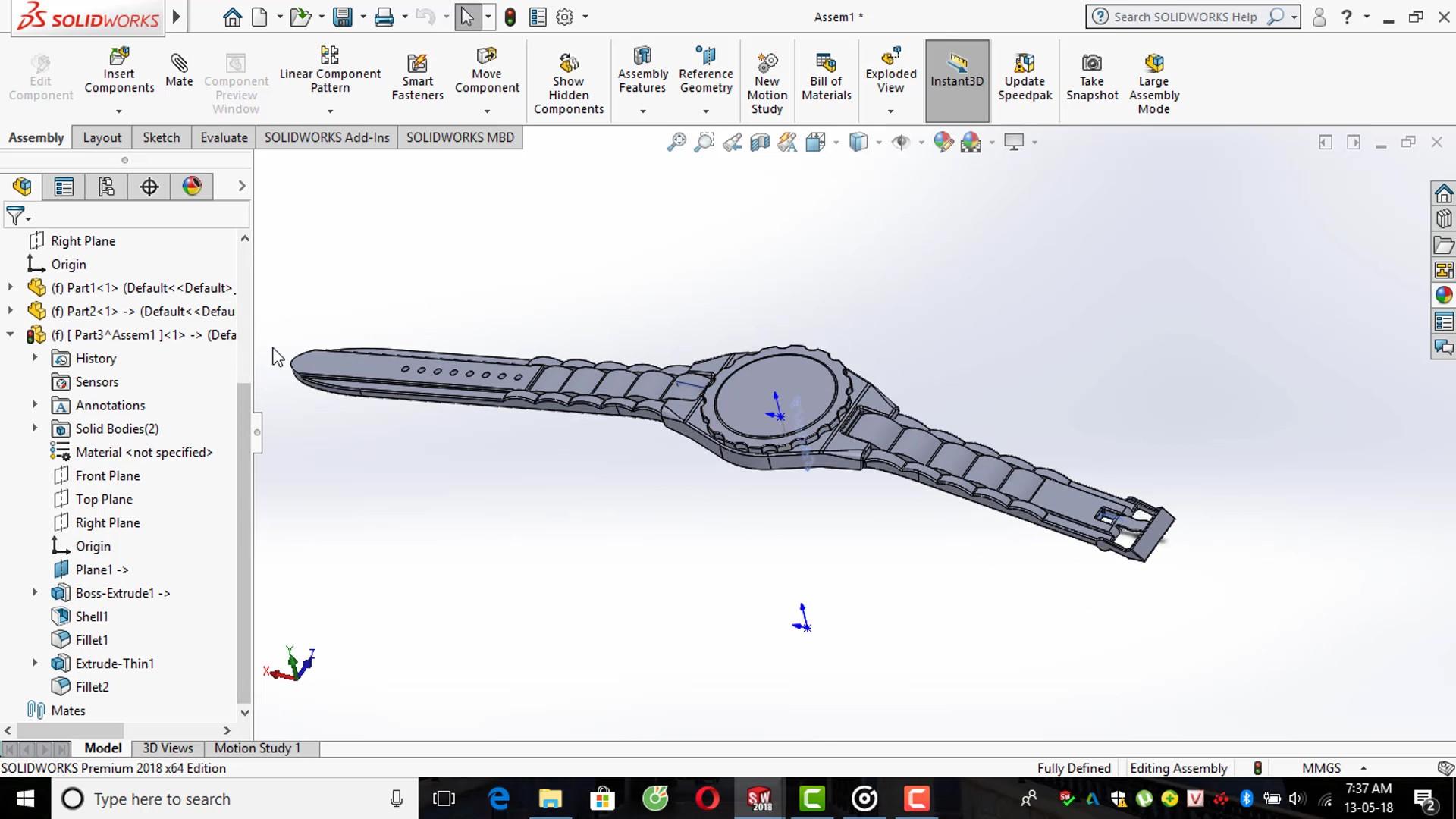This screenshot has height=819, width=1456.
Task: Switch to the Evaluate tab
Action: (x=224, y=137)
